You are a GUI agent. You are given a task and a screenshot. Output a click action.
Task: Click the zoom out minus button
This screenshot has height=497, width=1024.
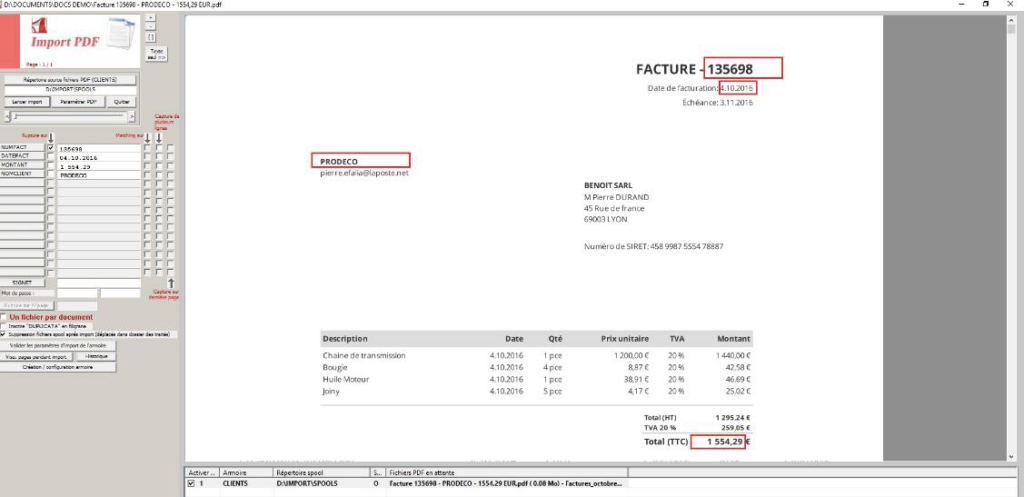coord(150,28)
